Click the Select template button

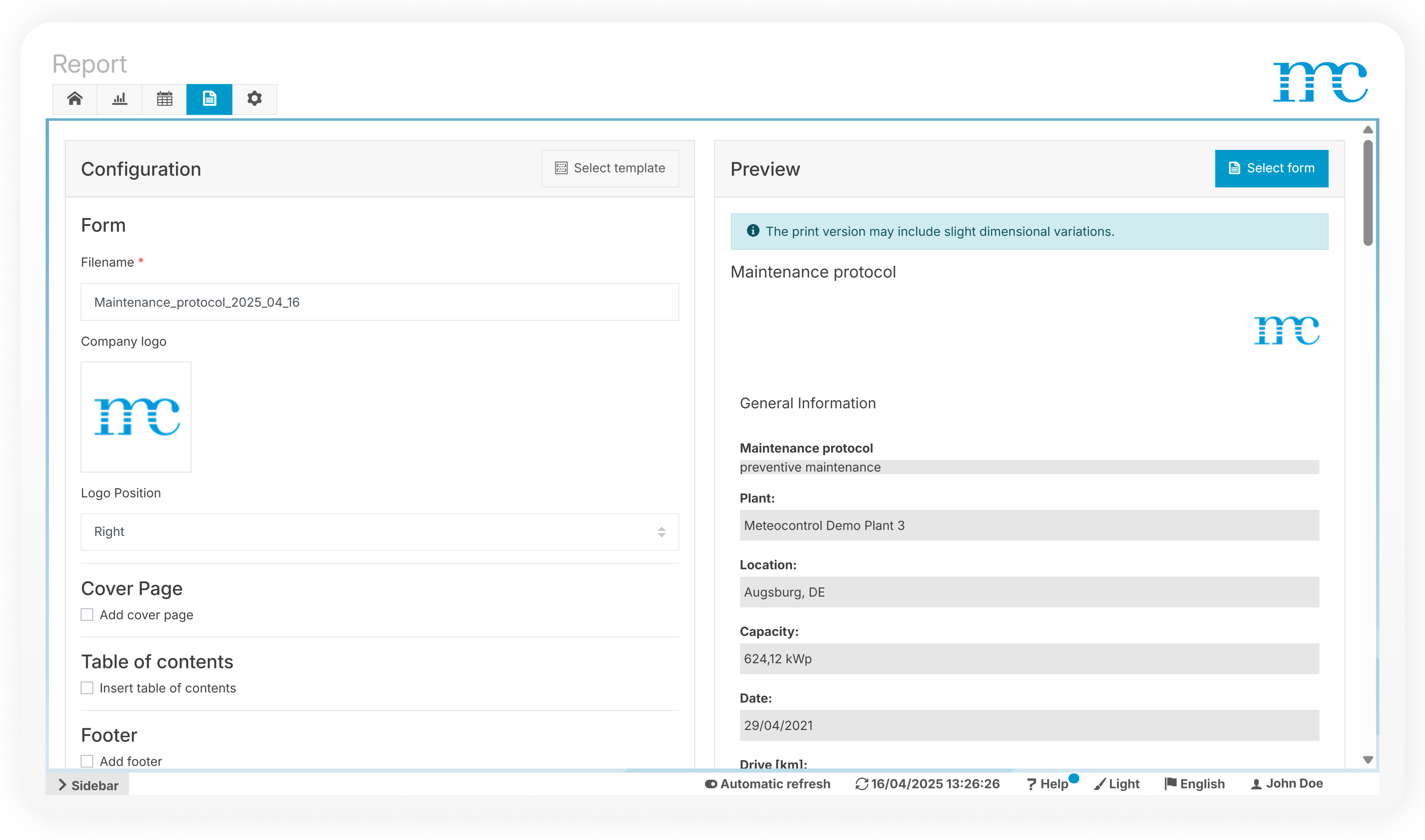(610, 168)
